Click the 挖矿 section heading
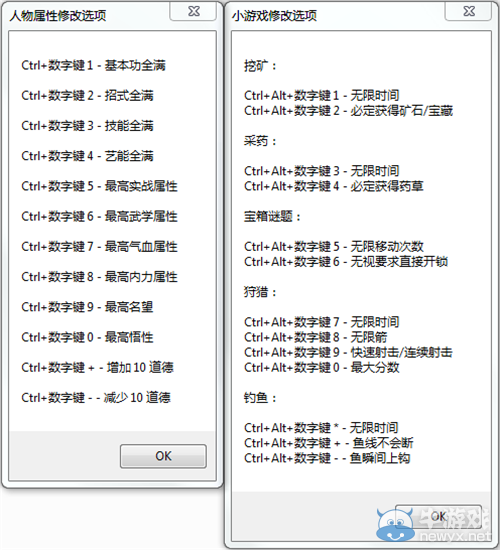 260,66
